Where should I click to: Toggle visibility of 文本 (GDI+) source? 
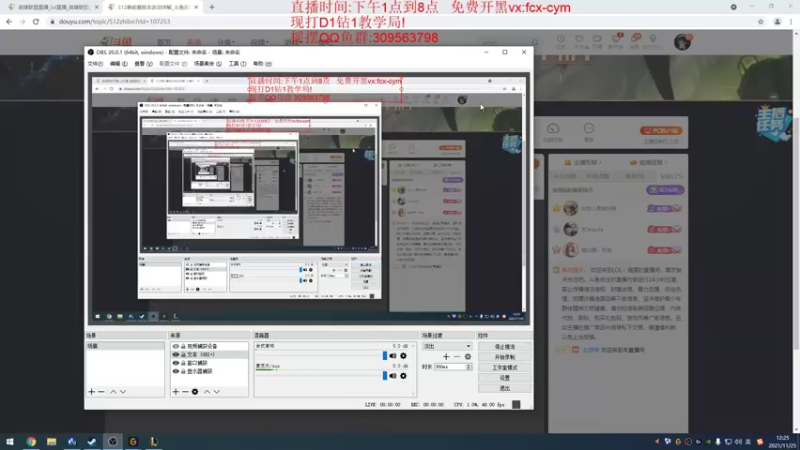tap(176, 355)
